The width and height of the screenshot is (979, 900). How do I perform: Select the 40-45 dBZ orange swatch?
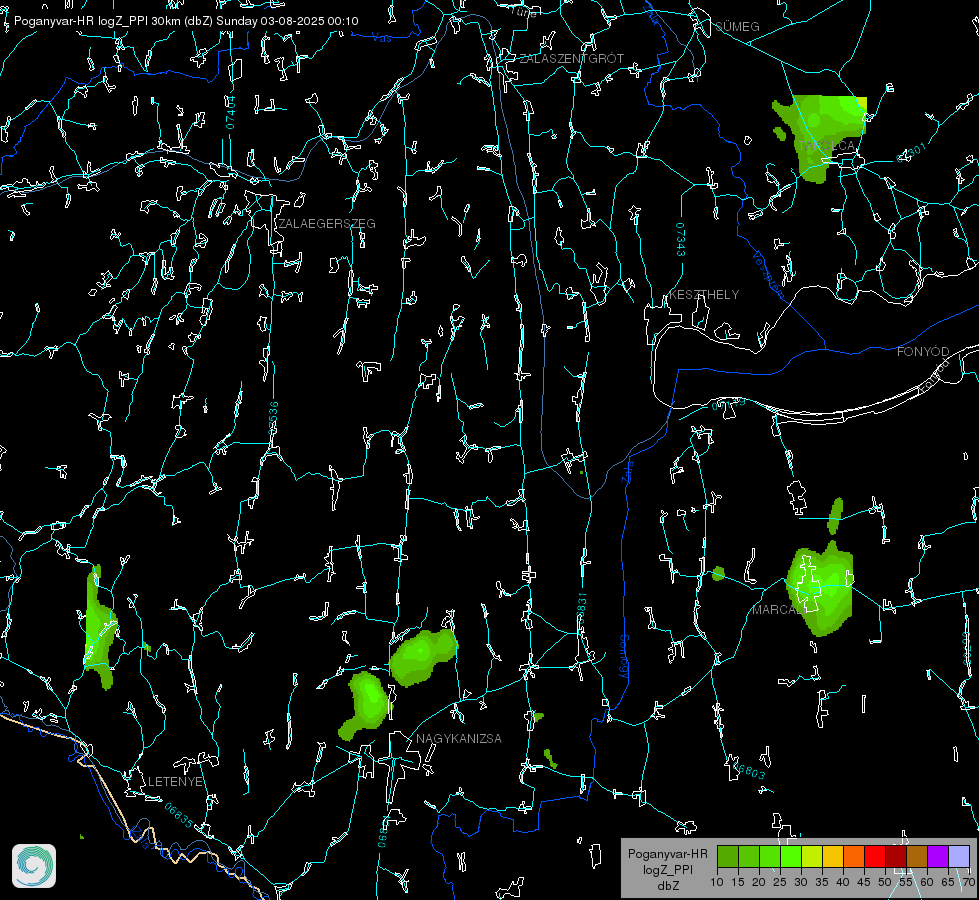pyautogui.click(x=854, y=856)
